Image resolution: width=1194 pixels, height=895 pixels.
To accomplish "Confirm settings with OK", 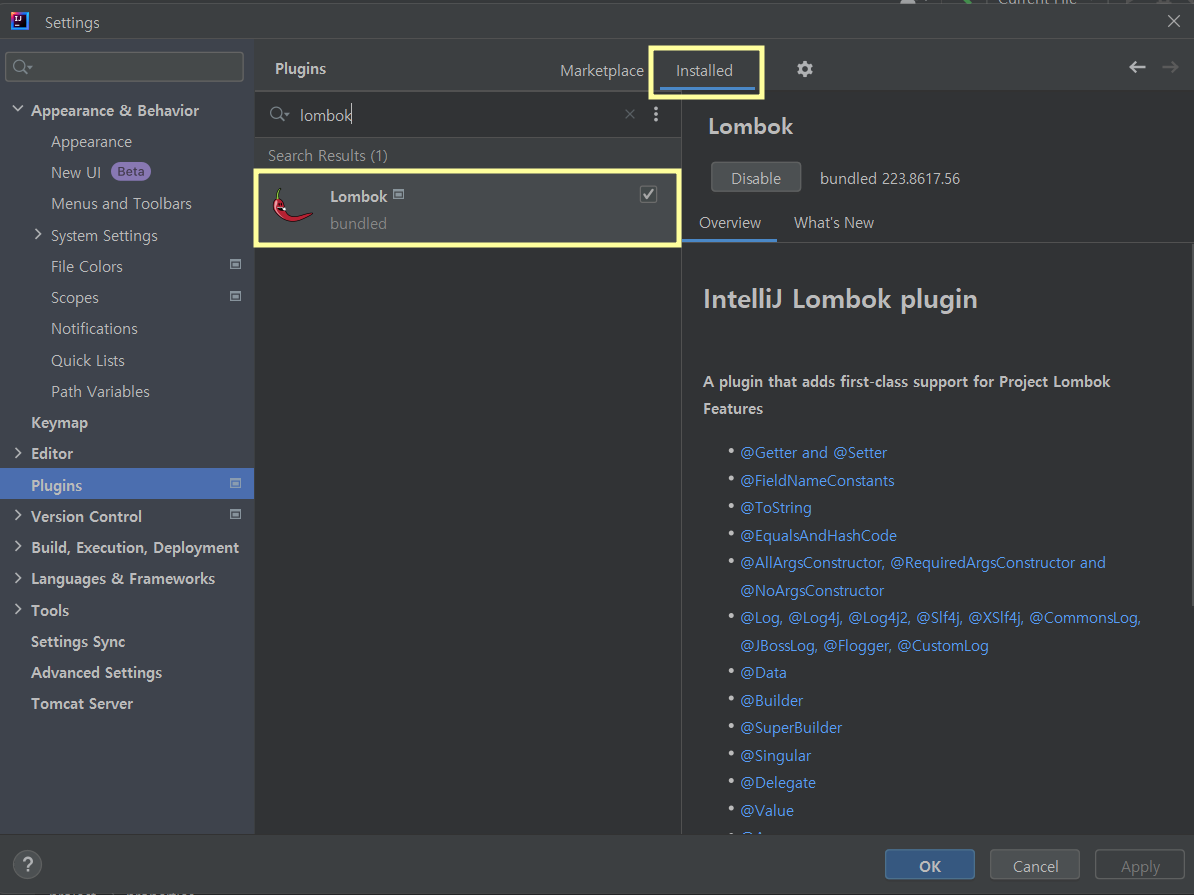I will pos(930,865).
